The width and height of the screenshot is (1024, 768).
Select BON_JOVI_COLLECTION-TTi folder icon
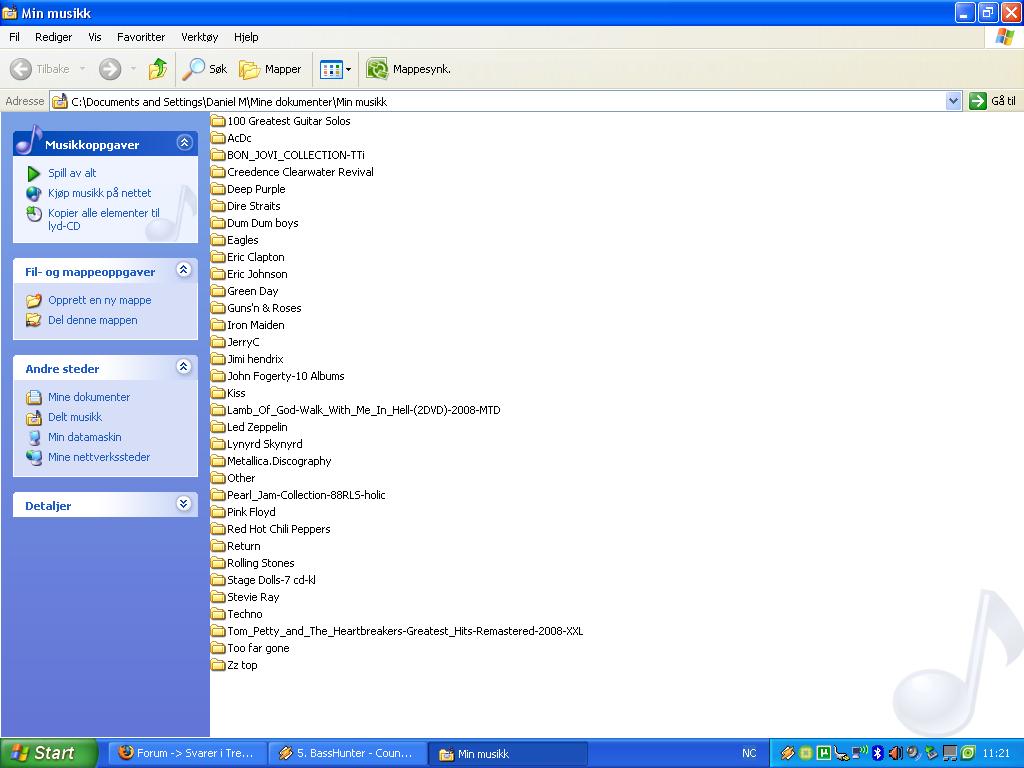click(x=218, y=155)
